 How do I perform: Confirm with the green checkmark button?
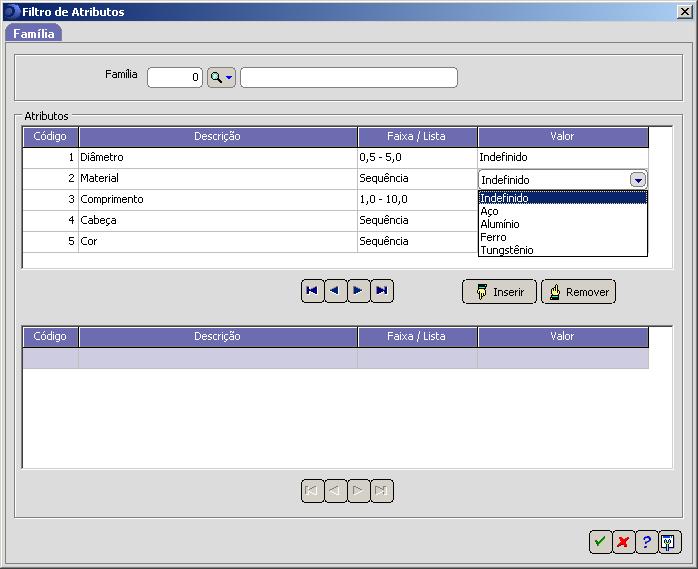point(600,541)
